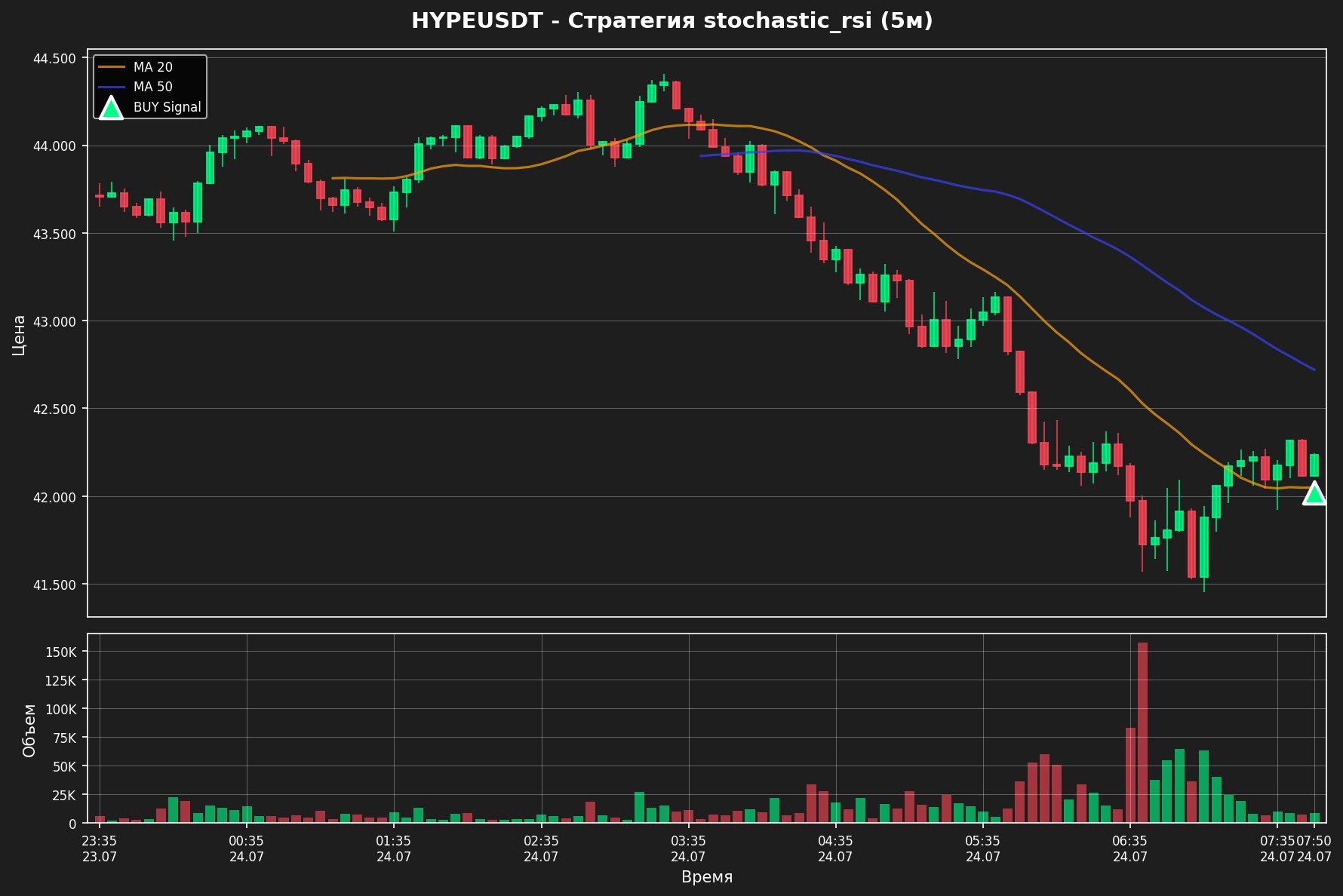Click the BUY Signal triangle marker on the chart
This screenshot has height=896, width=1343.
(1314, 493)
